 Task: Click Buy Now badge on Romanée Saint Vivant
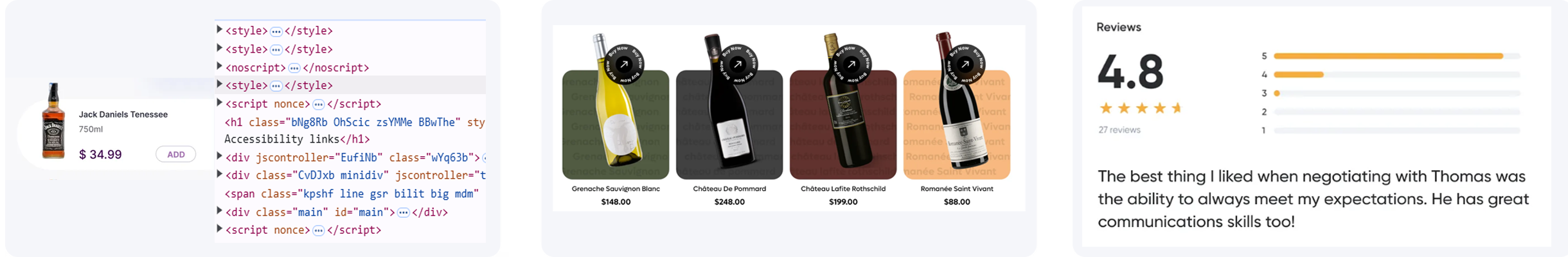click(x=964, y=64)
